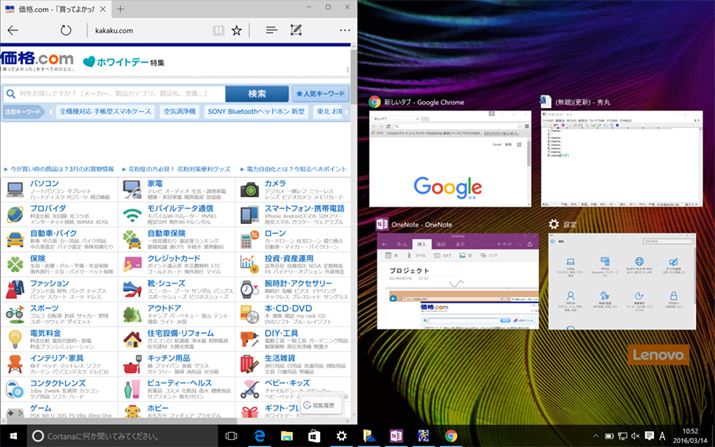Screen dimensions: 715x447
Task: Click the Edge Reading view book icon
Action: (x=218, y=31)
